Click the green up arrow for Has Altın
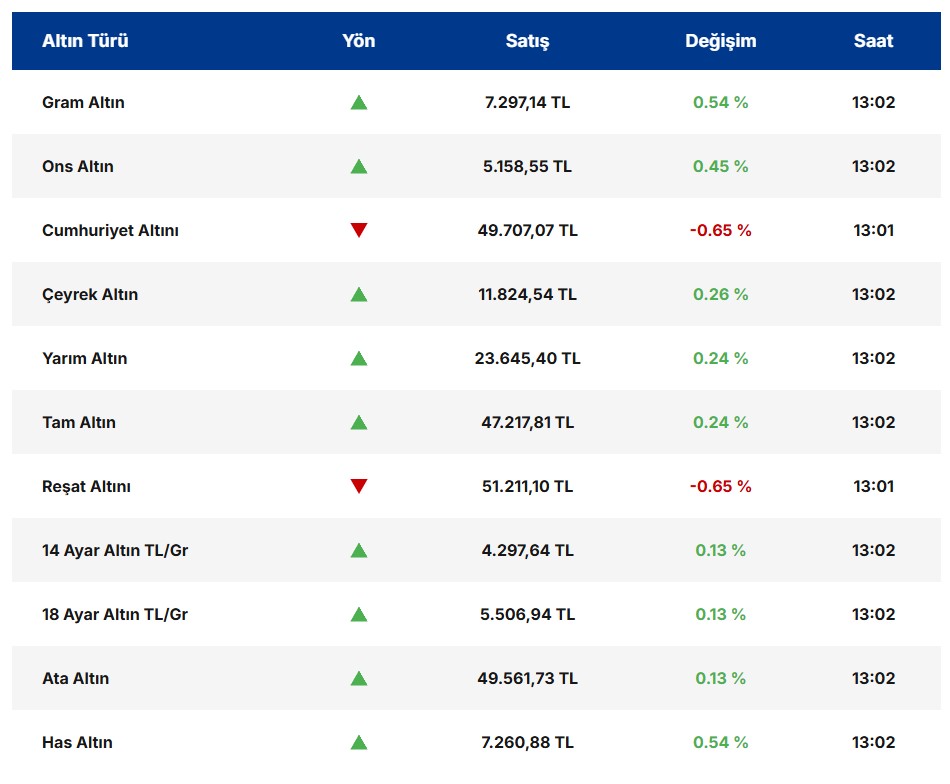This screenshot has height=784, width=950. (359, 742)
